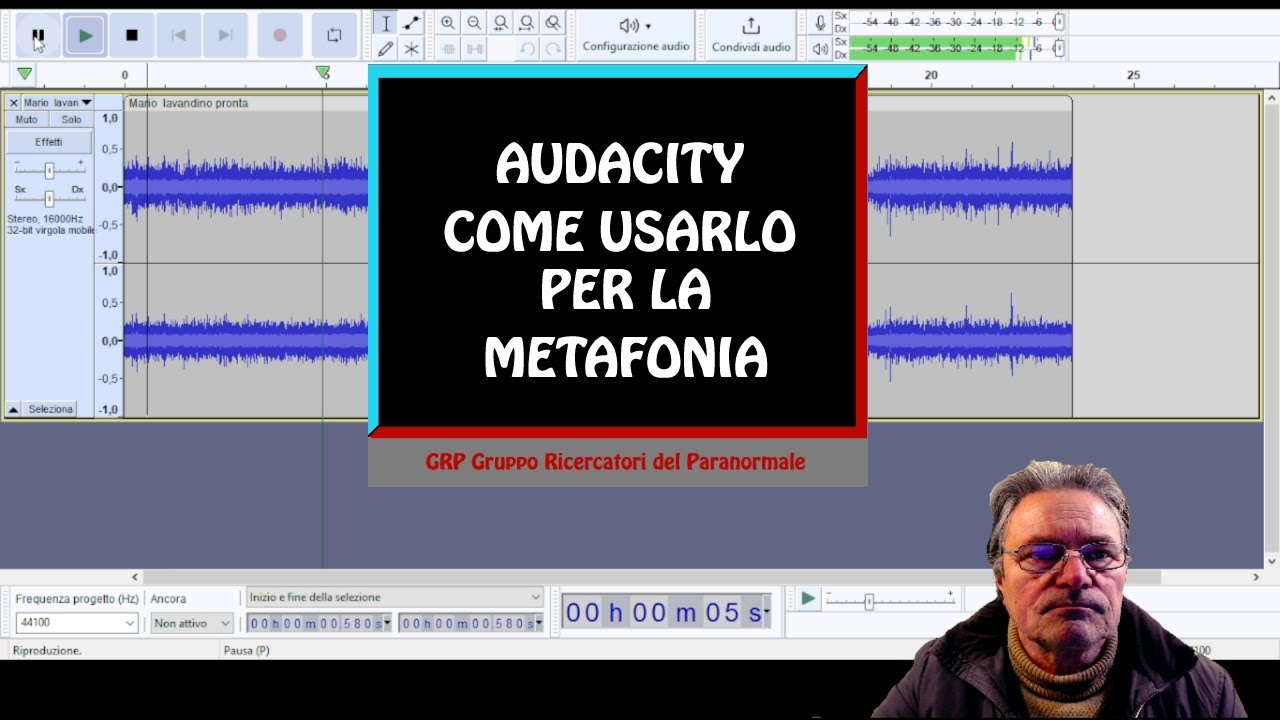Toggle zoom icon in toolbar
Viewport: 1280px width, 720px height.
552,23
